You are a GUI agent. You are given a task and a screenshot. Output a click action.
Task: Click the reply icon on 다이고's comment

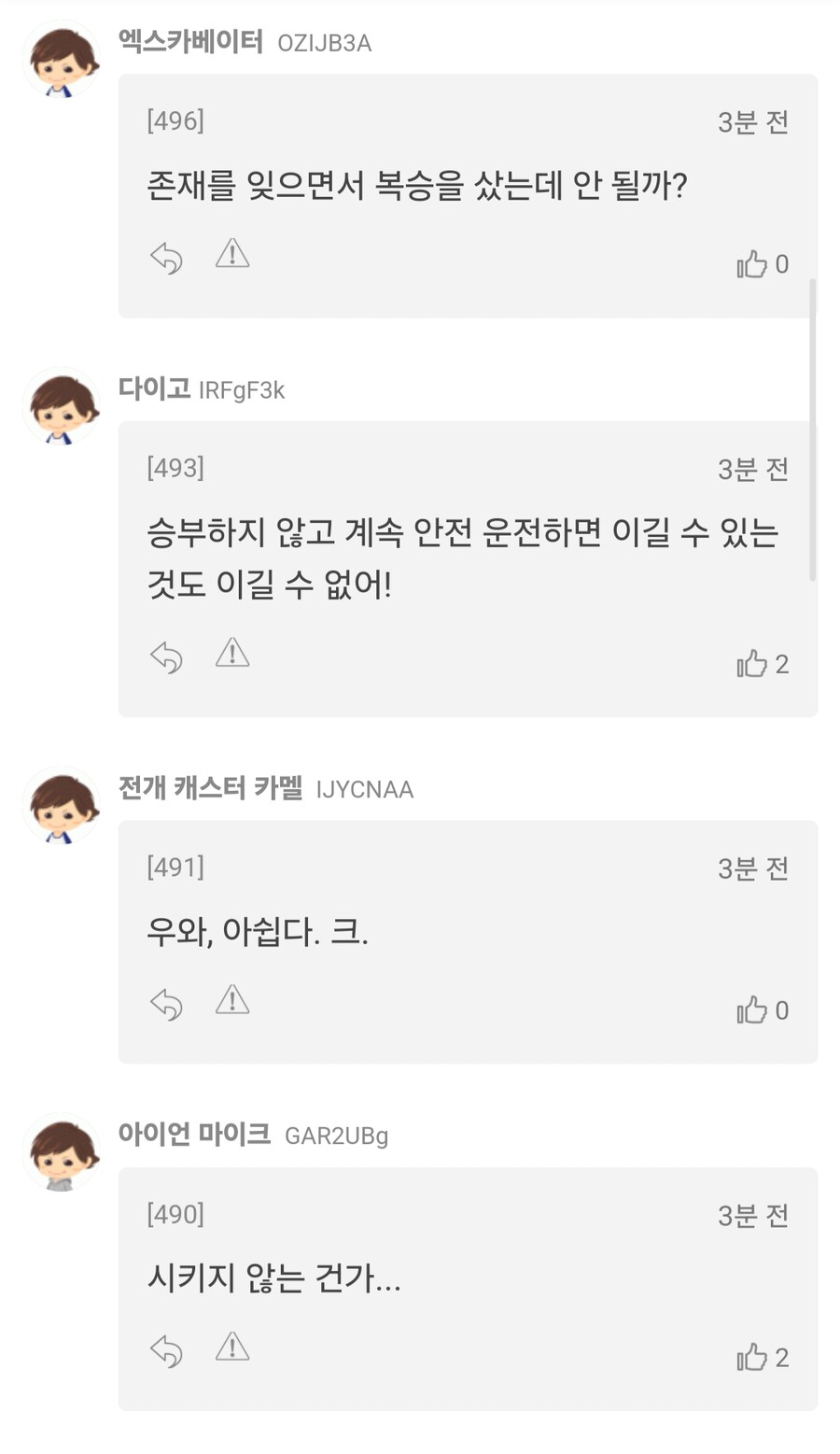click(166, 657)
